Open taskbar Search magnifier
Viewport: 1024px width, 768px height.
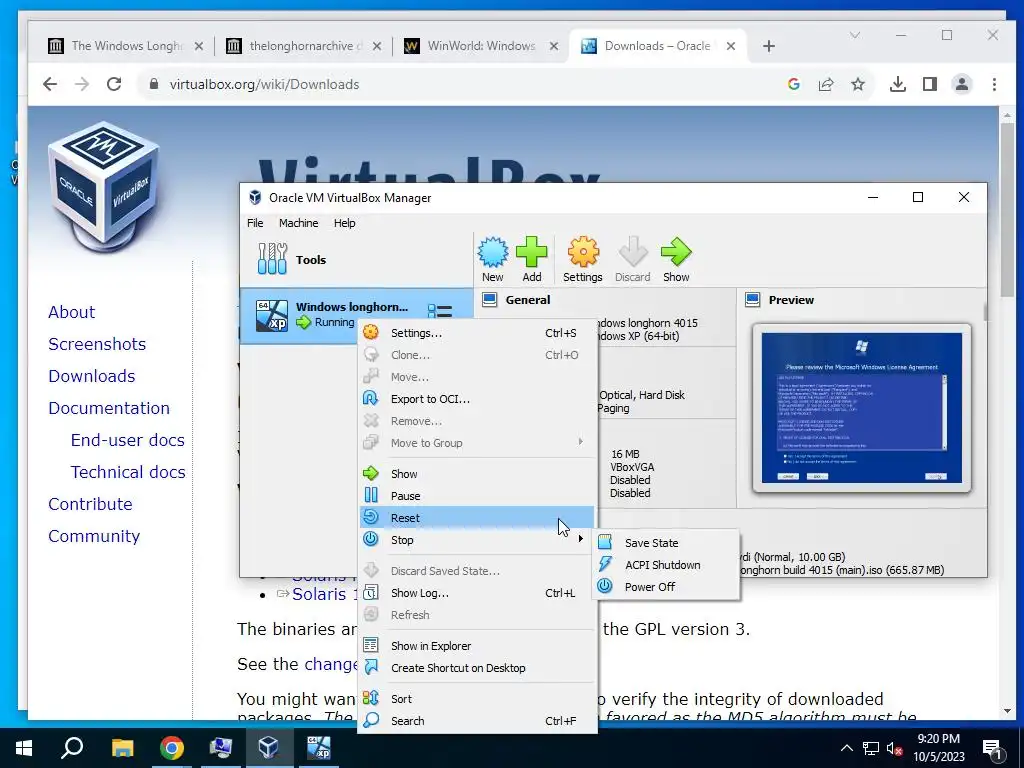tap(72, 748)
